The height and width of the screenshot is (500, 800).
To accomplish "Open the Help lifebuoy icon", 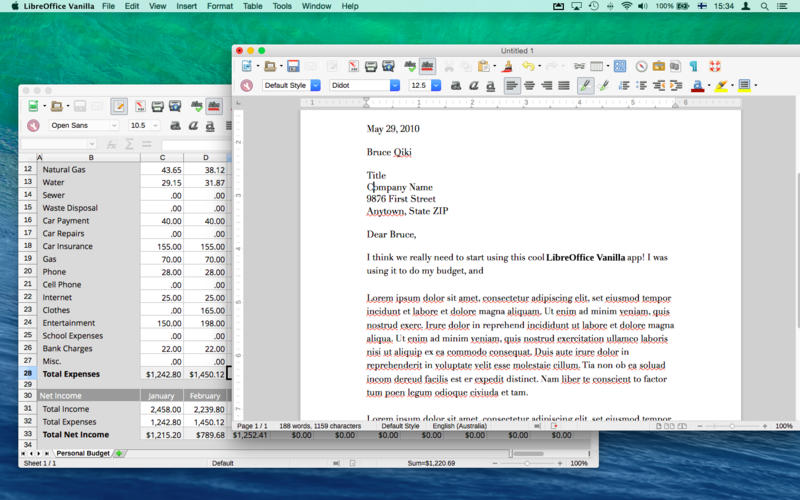I will click(714, 66).
